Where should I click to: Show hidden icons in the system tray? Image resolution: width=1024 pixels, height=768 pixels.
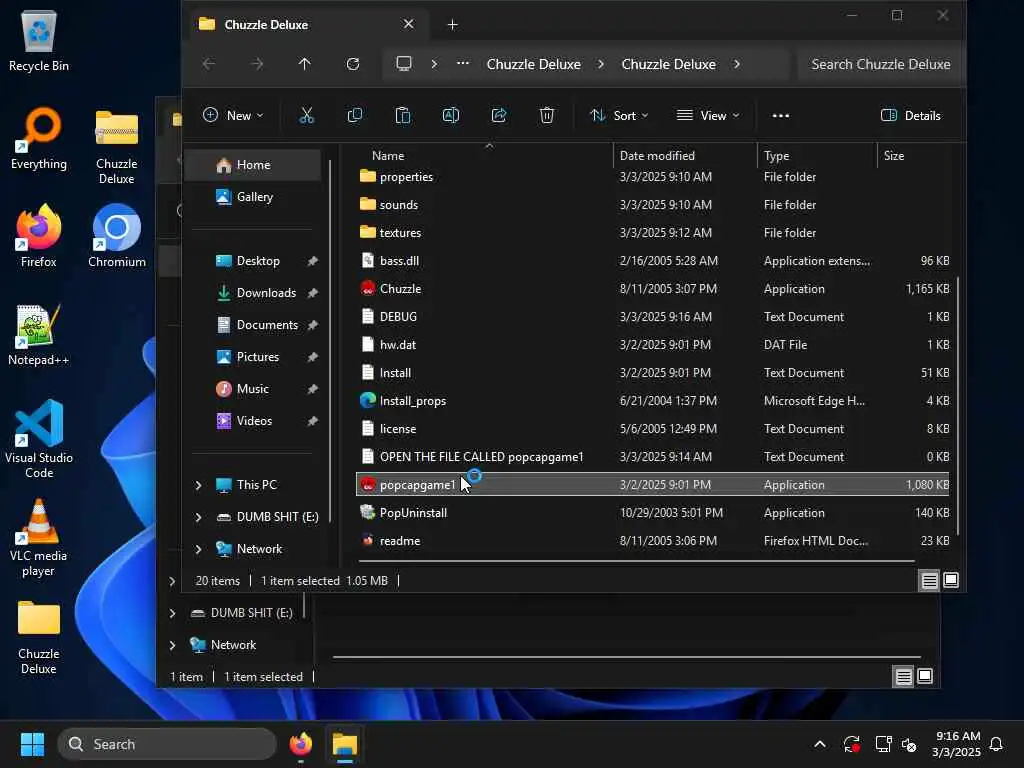[820, 744]
